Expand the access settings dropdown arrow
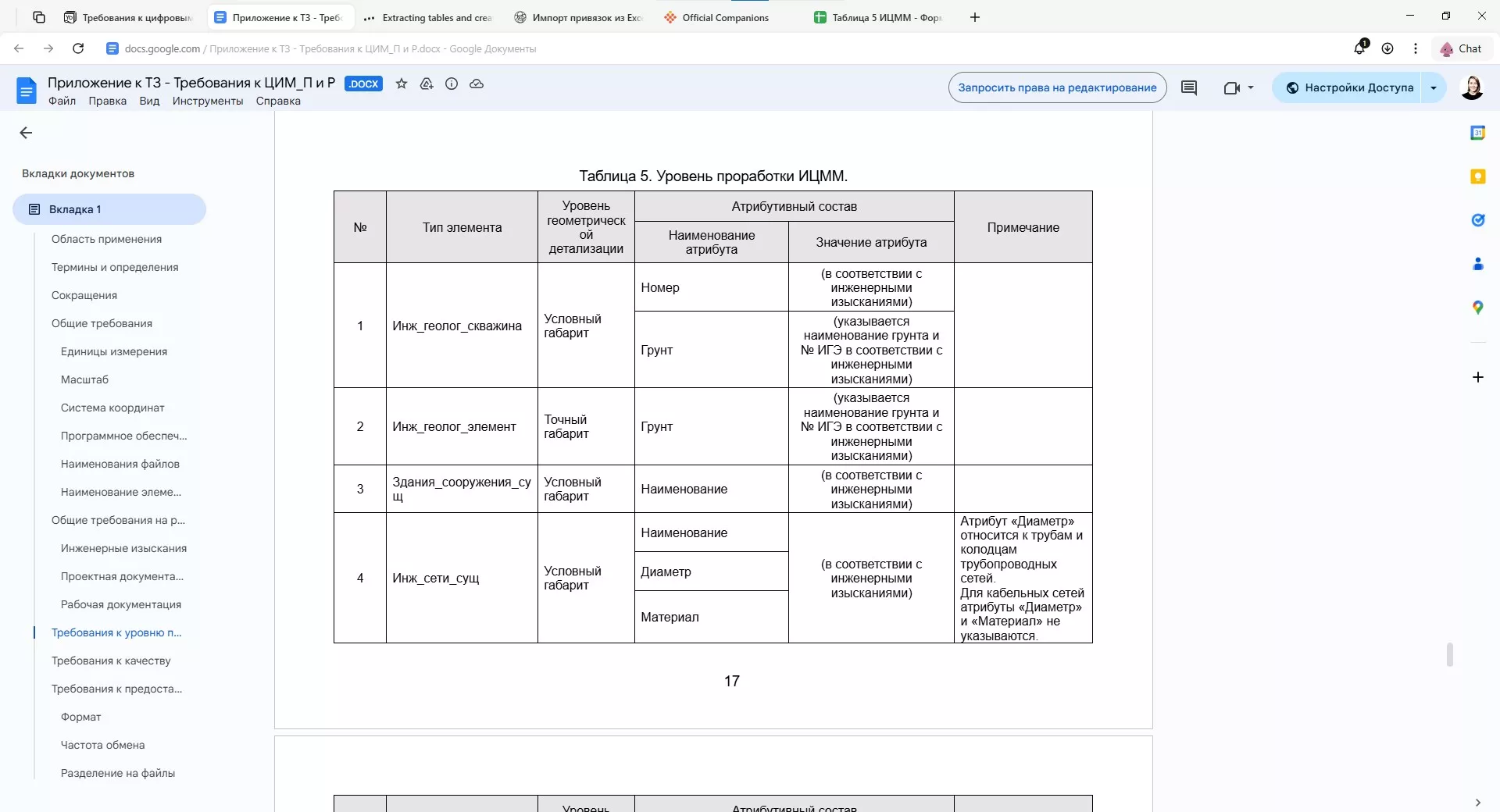 point(1434,87)
